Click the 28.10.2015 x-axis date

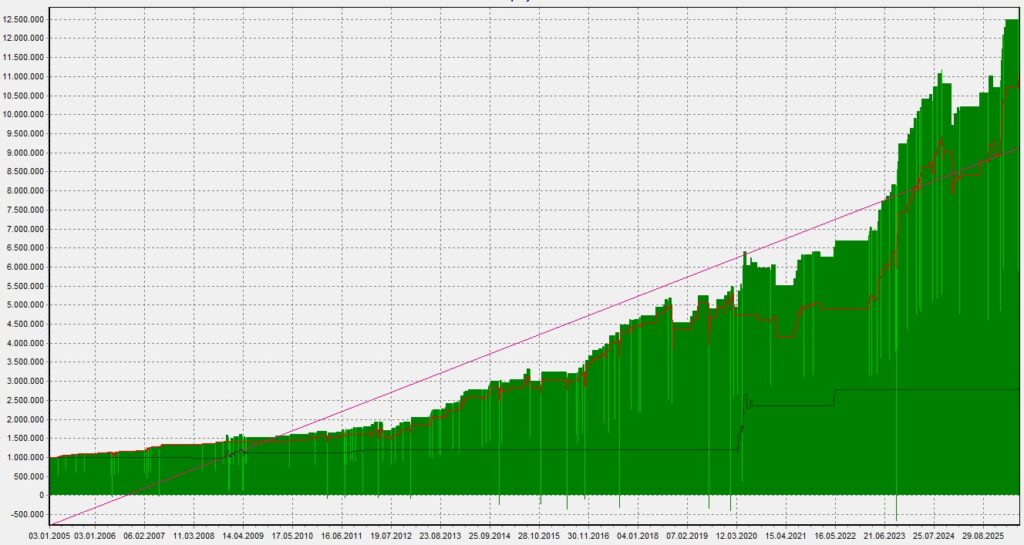(539, 536)
